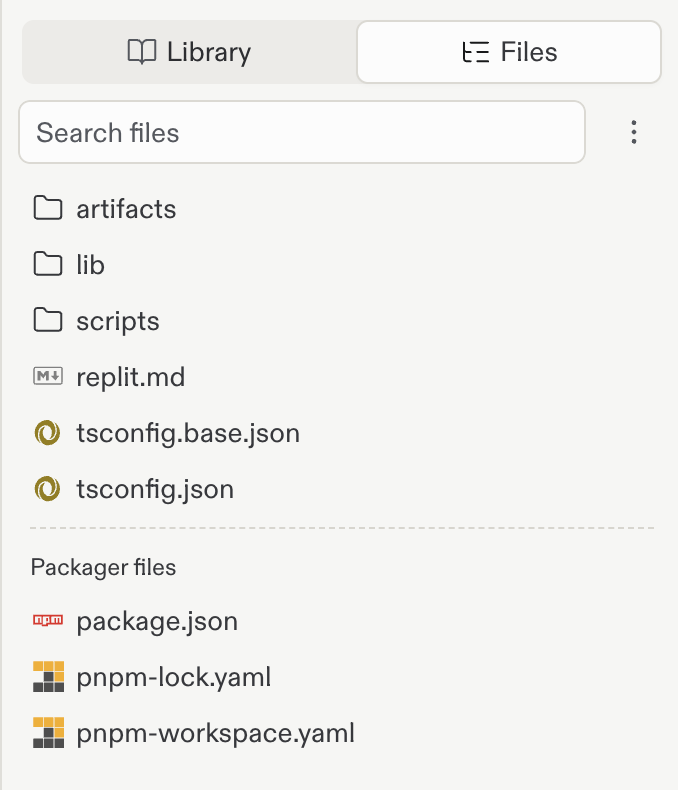
Task: Switch to the Library tab
Action: [x=189, y=52]
